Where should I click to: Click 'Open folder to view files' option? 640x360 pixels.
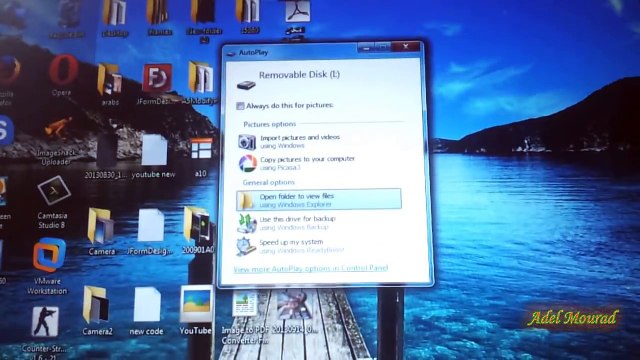click(319, 200)
